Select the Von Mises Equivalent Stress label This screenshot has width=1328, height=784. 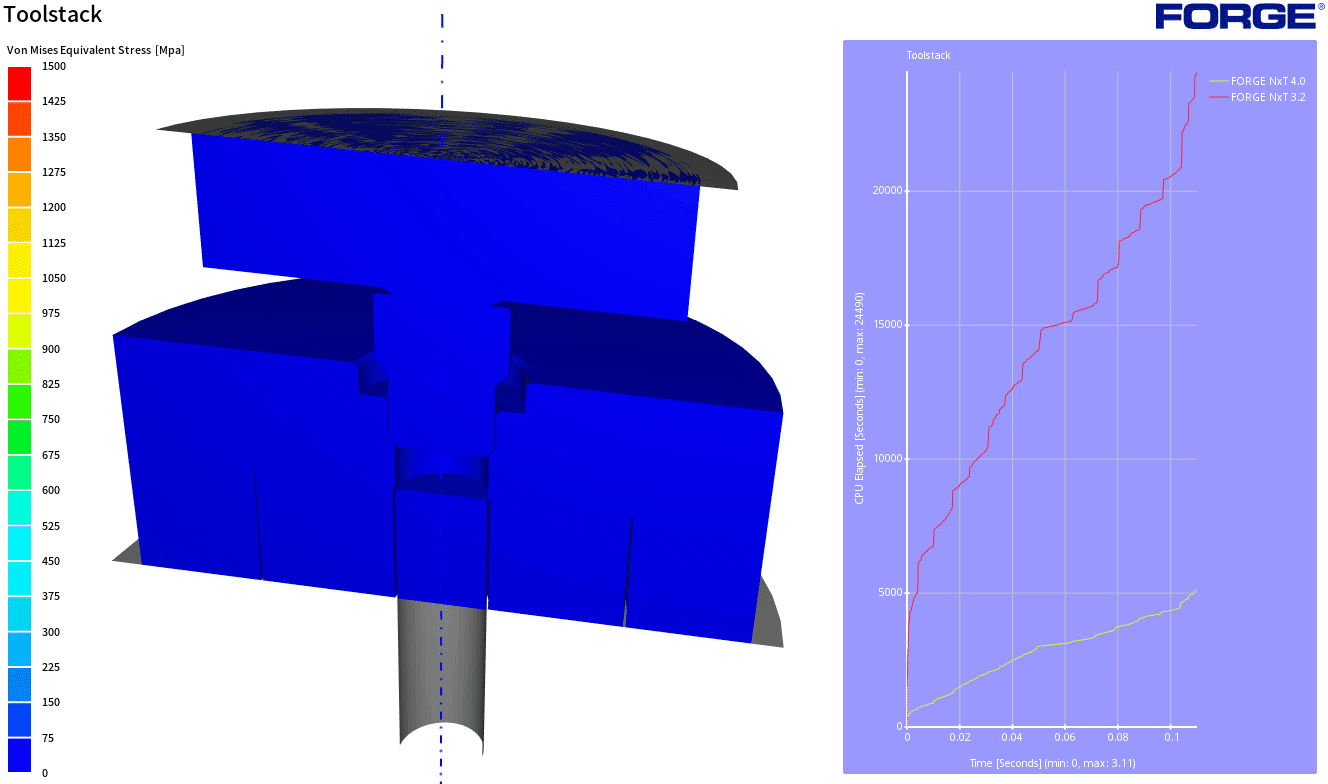click(96, 50)
